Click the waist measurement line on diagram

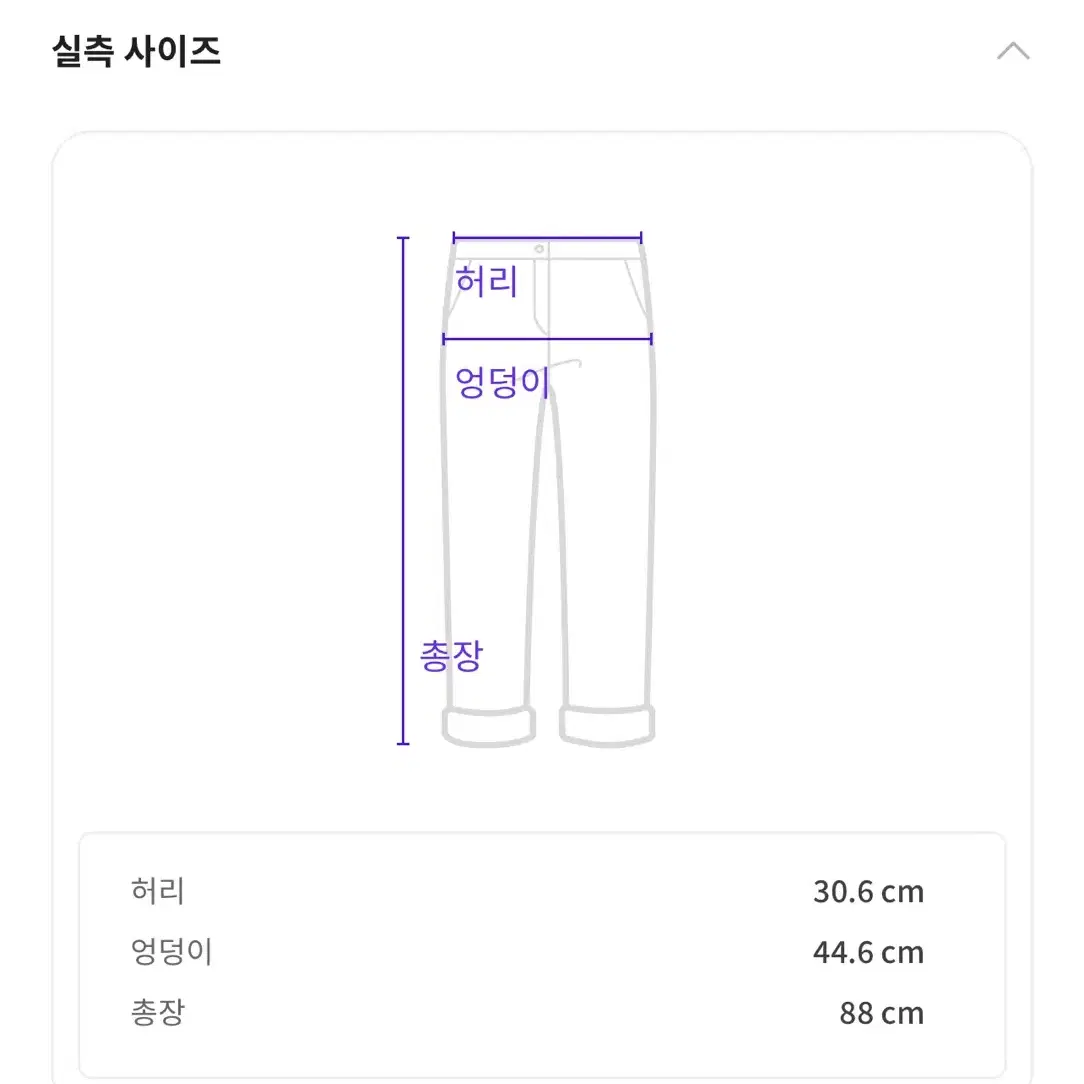point(548,238)
